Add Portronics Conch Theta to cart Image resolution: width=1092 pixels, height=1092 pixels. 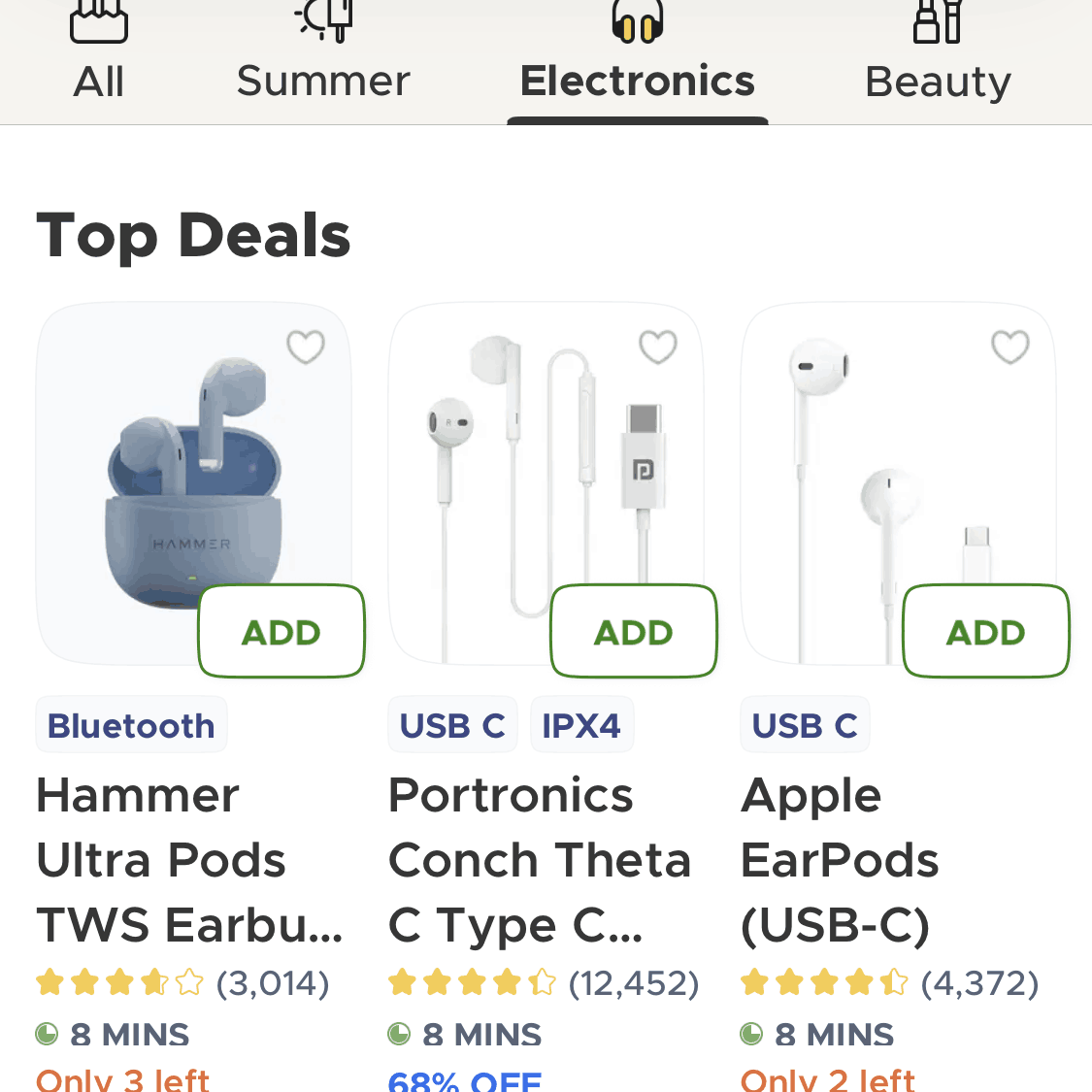point(634,632)
